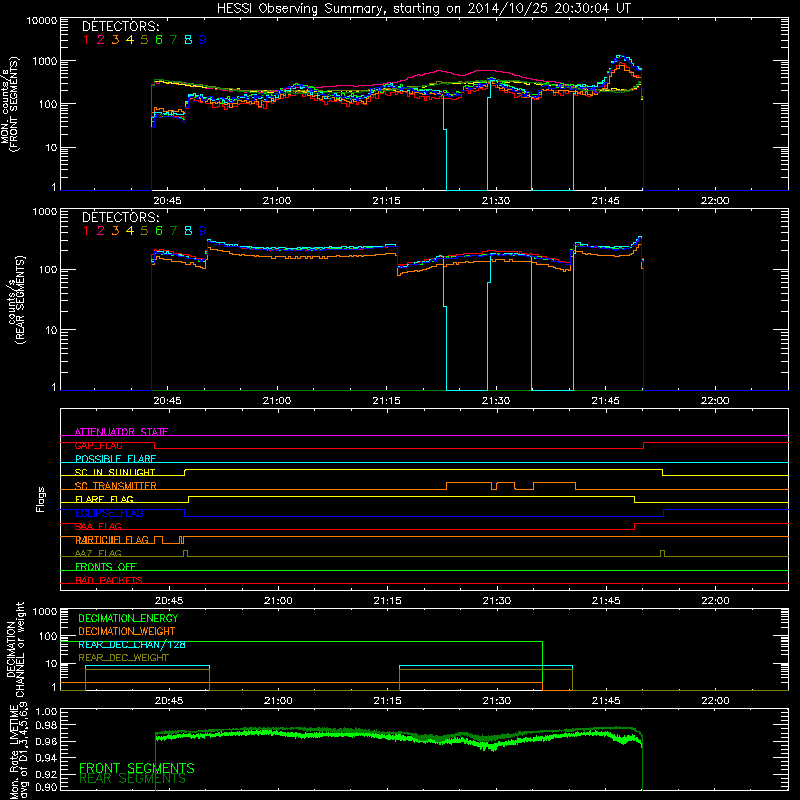Click the HESSI Observing Summary title text
Viewport: 800px width, 800px height.
423,9
